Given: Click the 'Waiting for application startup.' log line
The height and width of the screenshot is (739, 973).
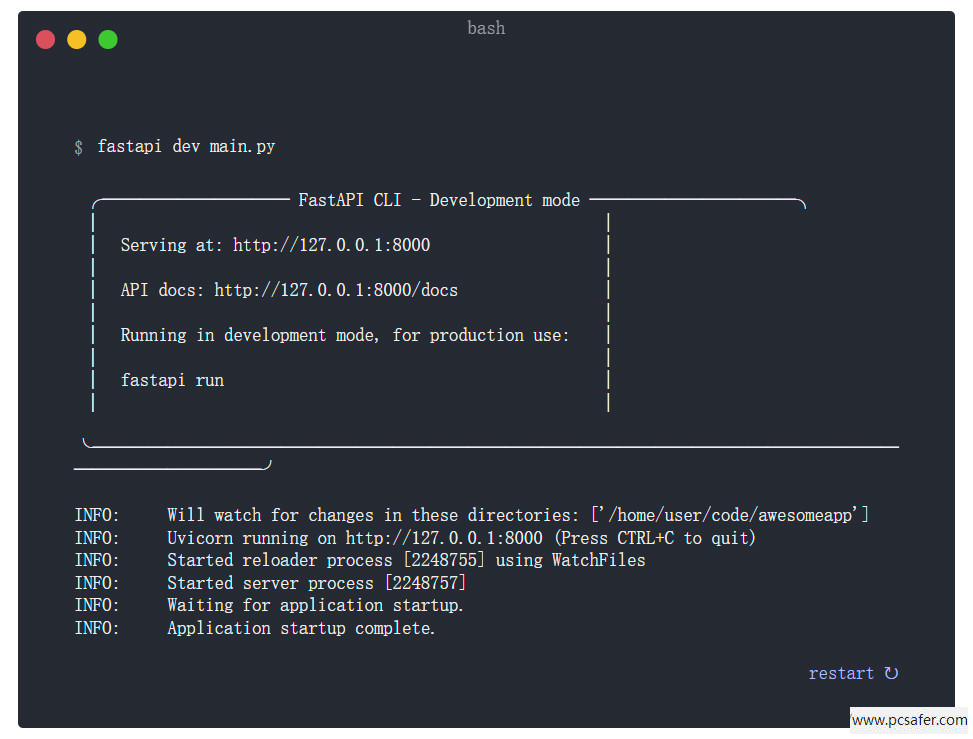Looking at the screenshot, I should pyautogui.click(x=315, y=605).
